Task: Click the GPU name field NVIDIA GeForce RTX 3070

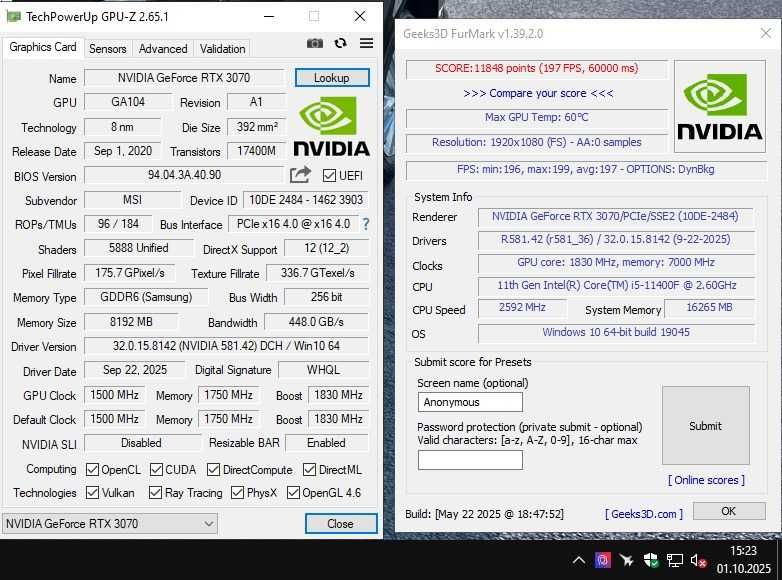Action: tap(184, 78)
